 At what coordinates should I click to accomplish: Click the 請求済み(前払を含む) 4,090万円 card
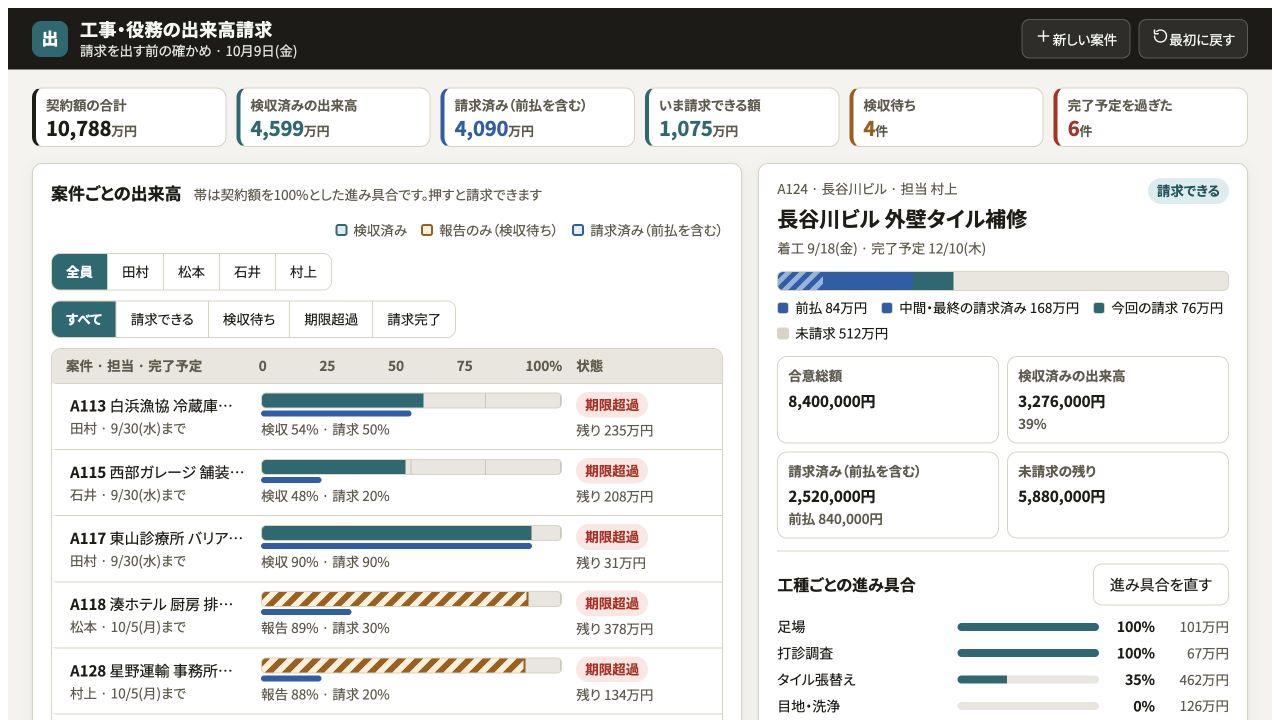pyautogui.click(x=537, y=117)
